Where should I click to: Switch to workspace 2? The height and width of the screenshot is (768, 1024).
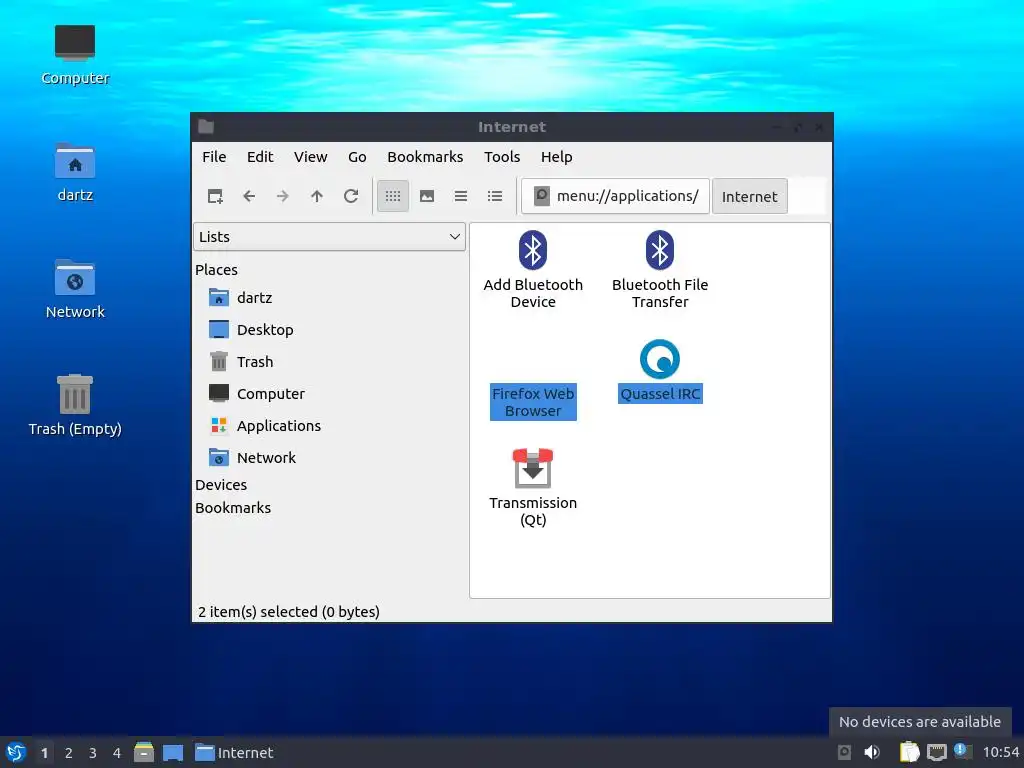coord(69,753)
